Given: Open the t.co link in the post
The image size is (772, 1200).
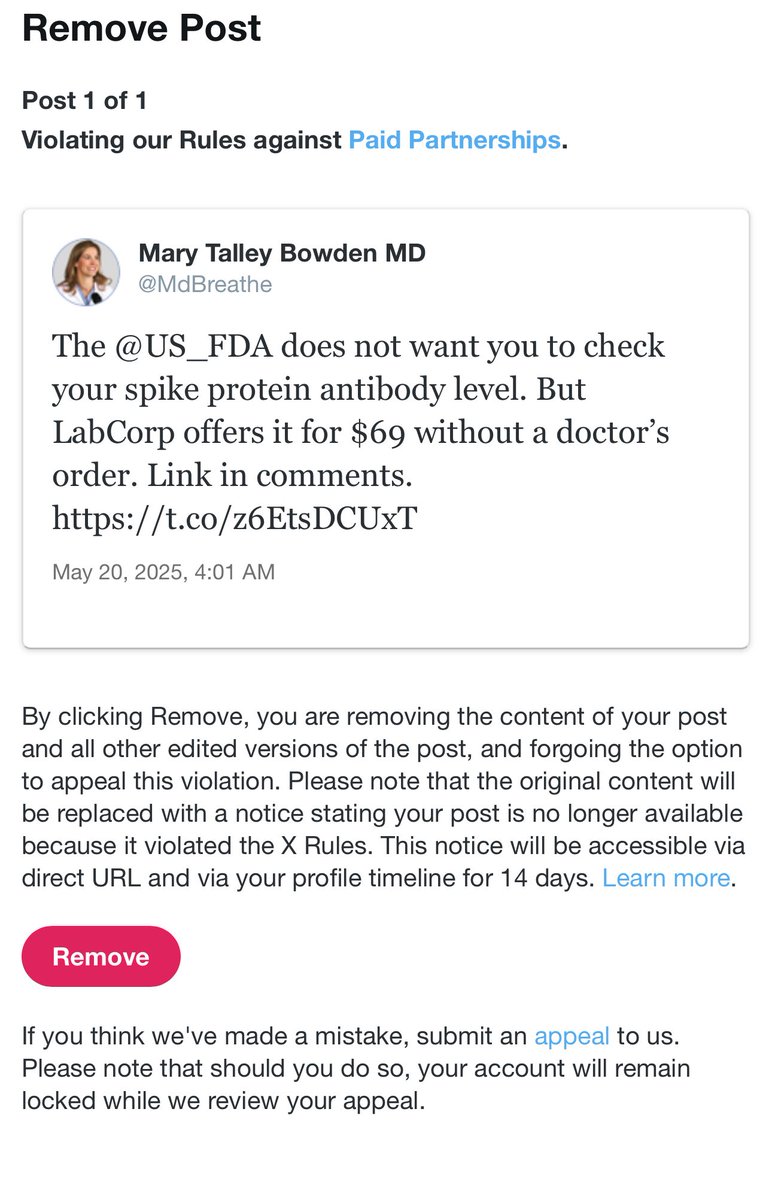Looking at the screenshot, I should point(234,520).
